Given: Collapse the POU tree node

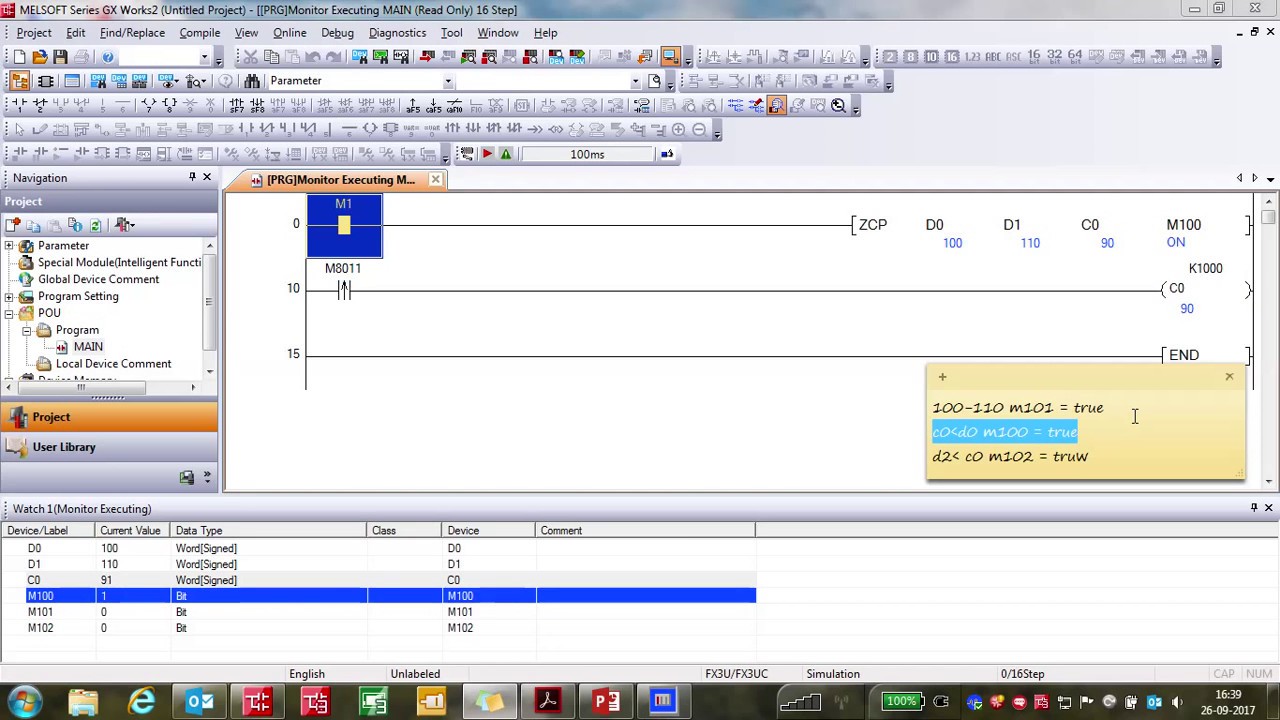Looking at the screenshot, I should pos(9,314).
